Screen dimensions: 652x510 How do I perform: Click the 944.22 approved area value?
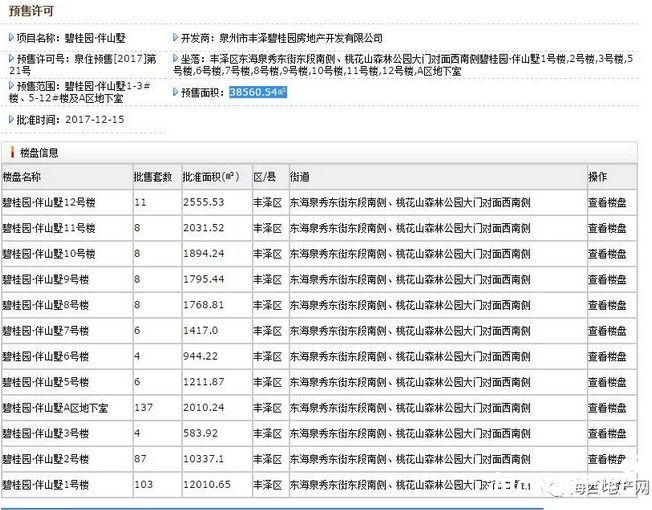point(200,356)
